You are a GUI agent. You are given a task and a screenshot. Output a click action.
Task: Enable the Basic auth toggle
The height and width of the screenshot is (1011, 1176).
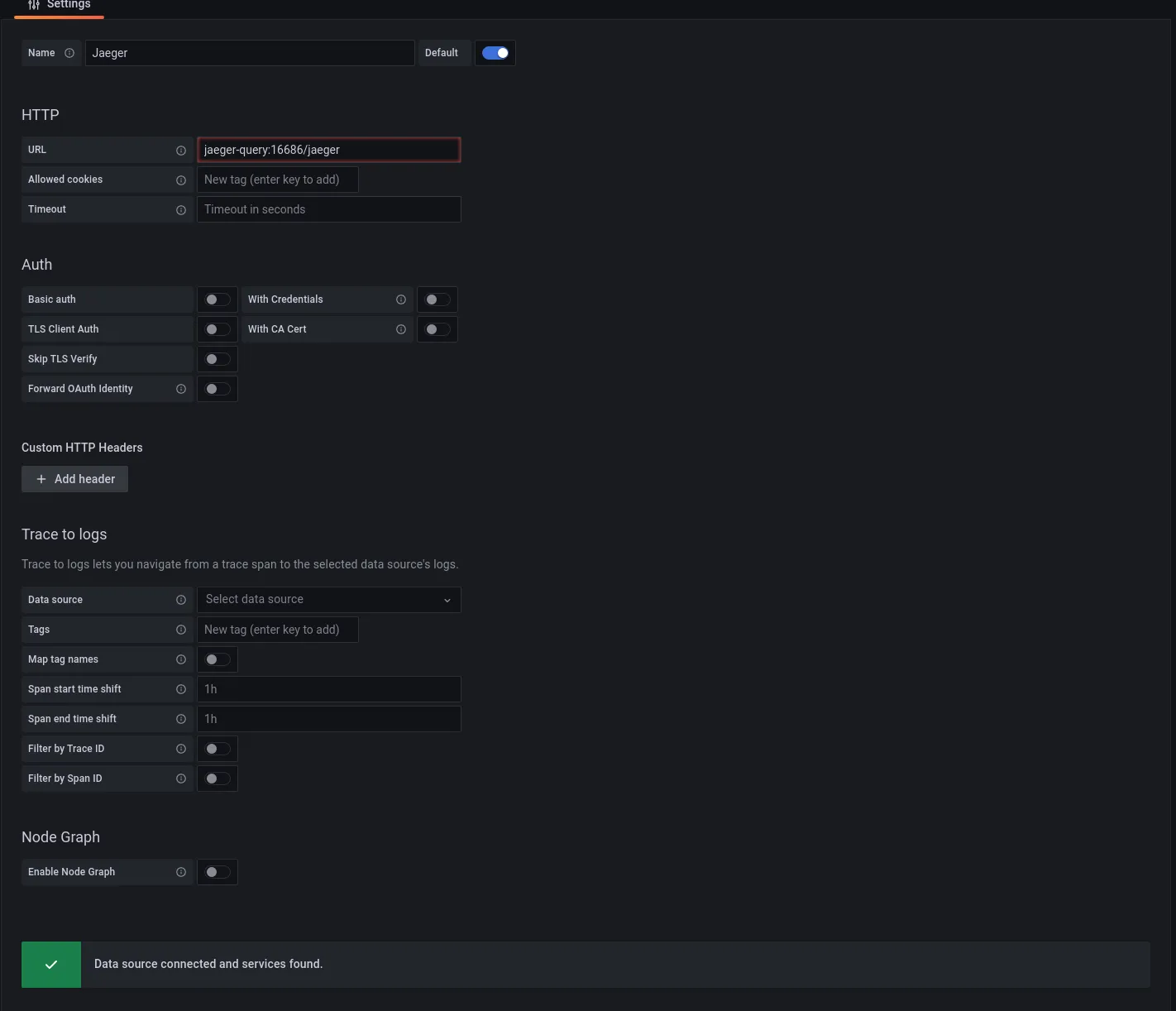(x=218, y=299)
